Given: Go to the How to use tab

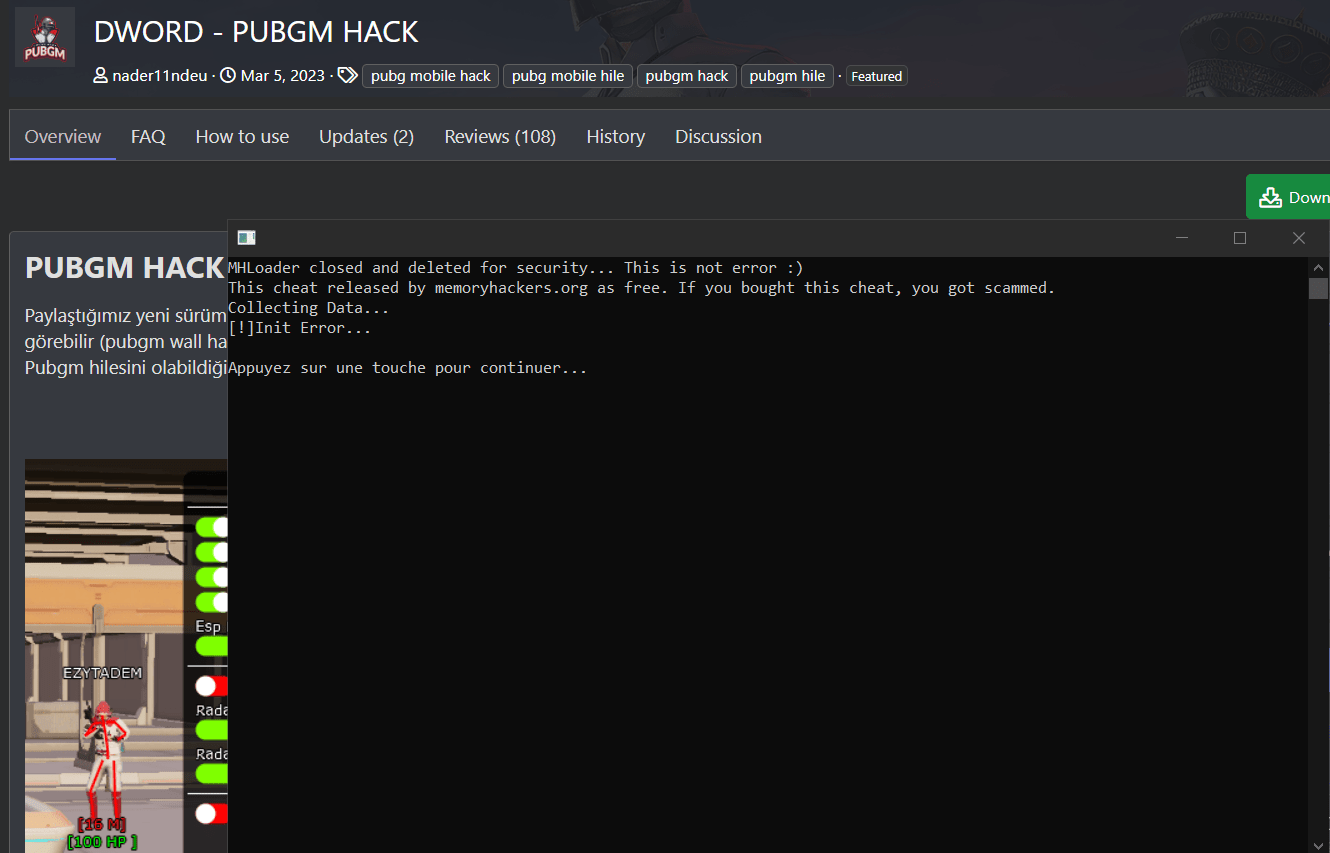Looking at the screenshot, I should click(242, 136).
